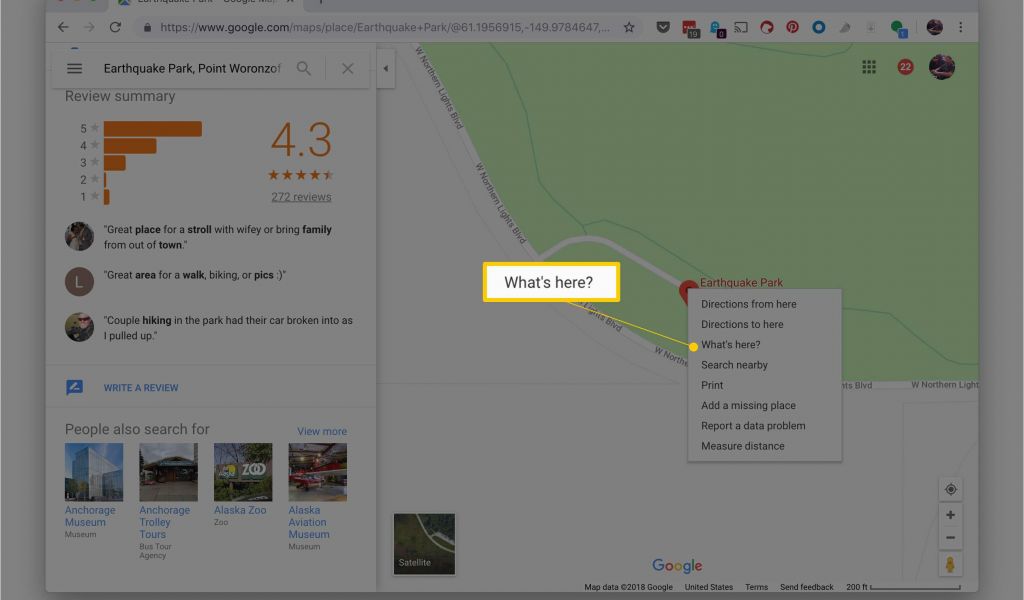
Task: Open the Chrome profile avatar in the toolbar
Action: 935,27
